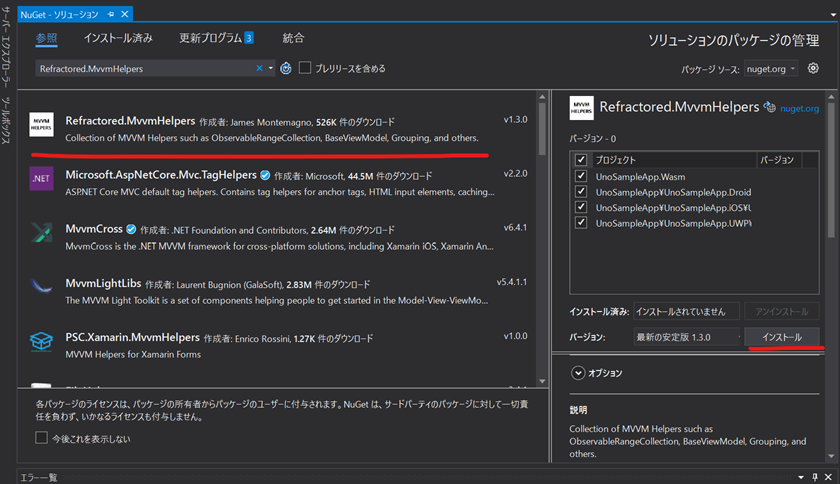The width and height of the screenshot is (840, 484).
Task: Check the don't show this again box
Action: [41, 437]
